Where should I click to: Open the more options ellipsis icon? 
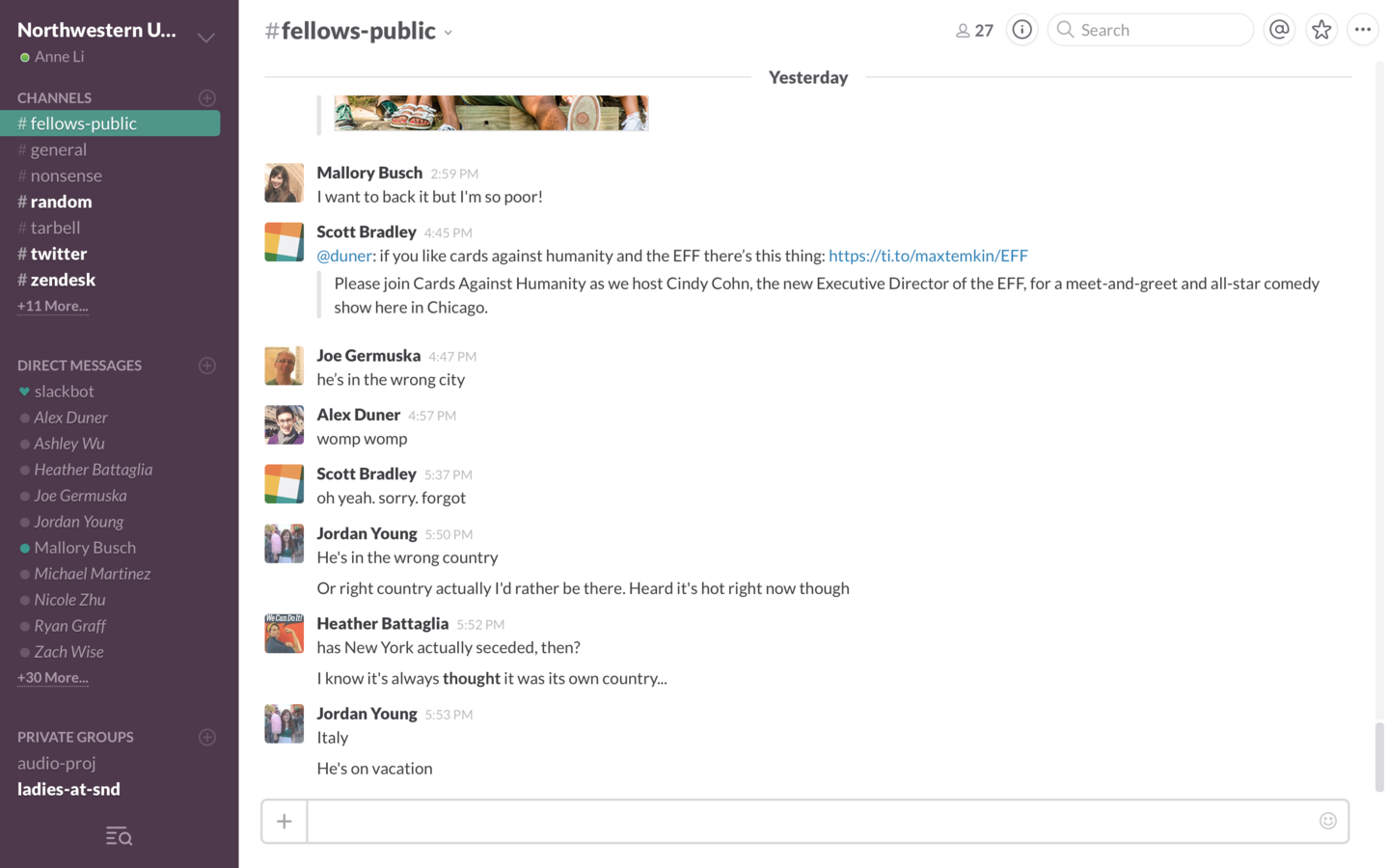click(1362, 30)
